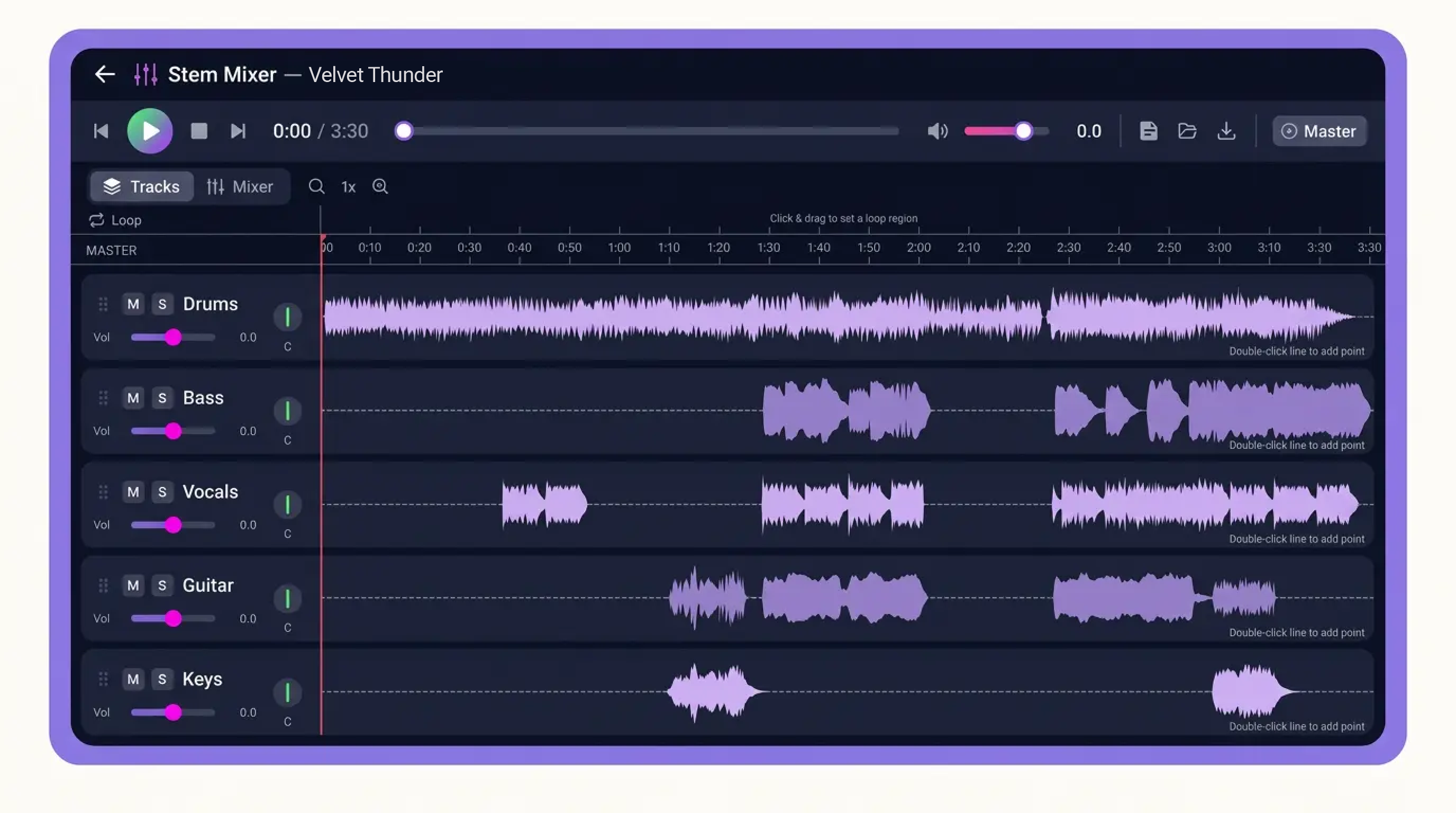The height and width of the screenshot is (813, 1456).
Task: Export the mix with the download icon
Action: 1226,131
